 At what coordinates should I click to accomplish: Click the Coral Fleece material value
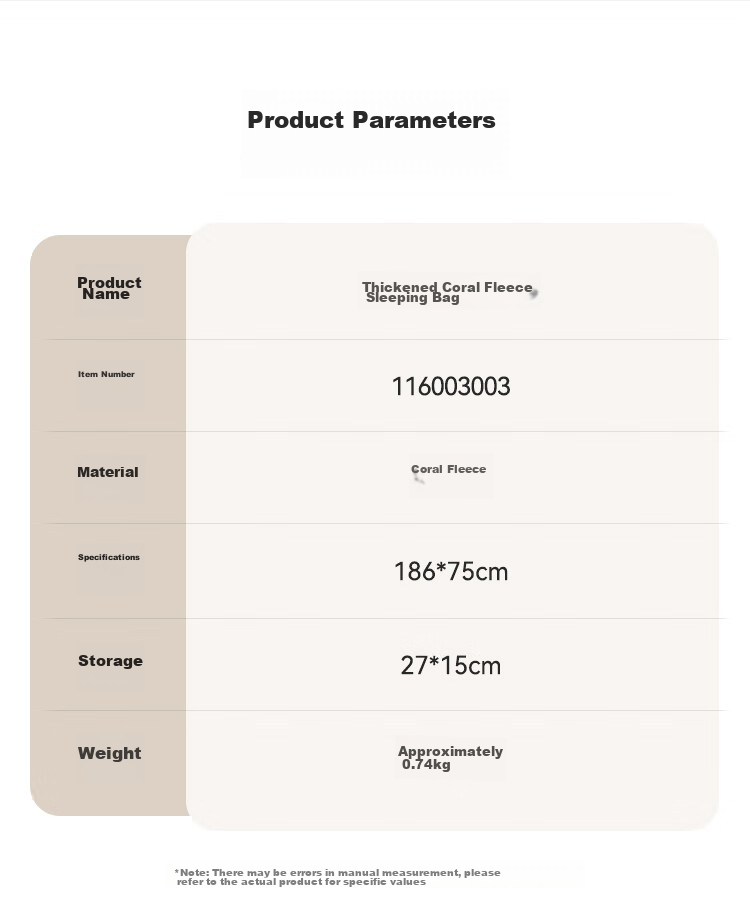click(x=448, y=469)
